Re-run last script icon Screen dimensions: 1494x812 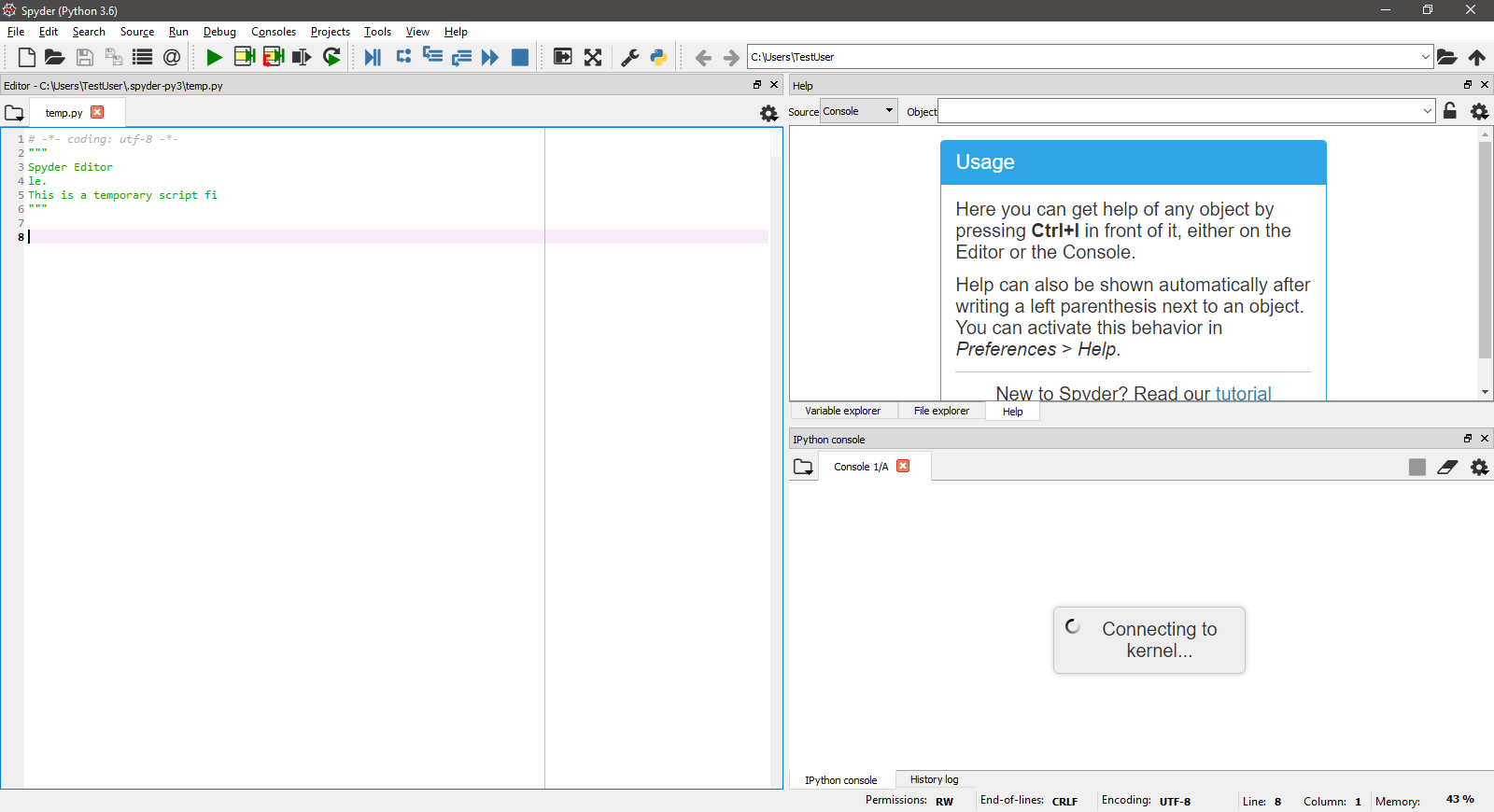click(x=331, y=57)
